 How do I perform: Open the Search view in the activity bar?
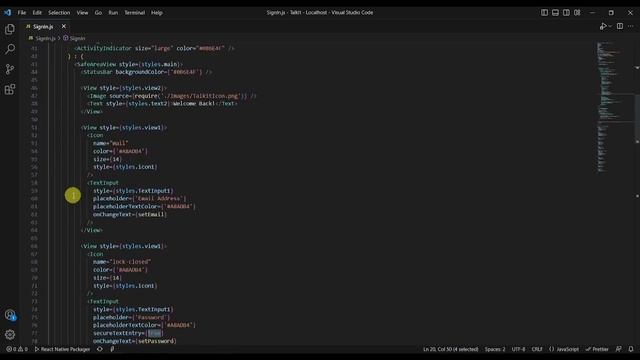10,49
